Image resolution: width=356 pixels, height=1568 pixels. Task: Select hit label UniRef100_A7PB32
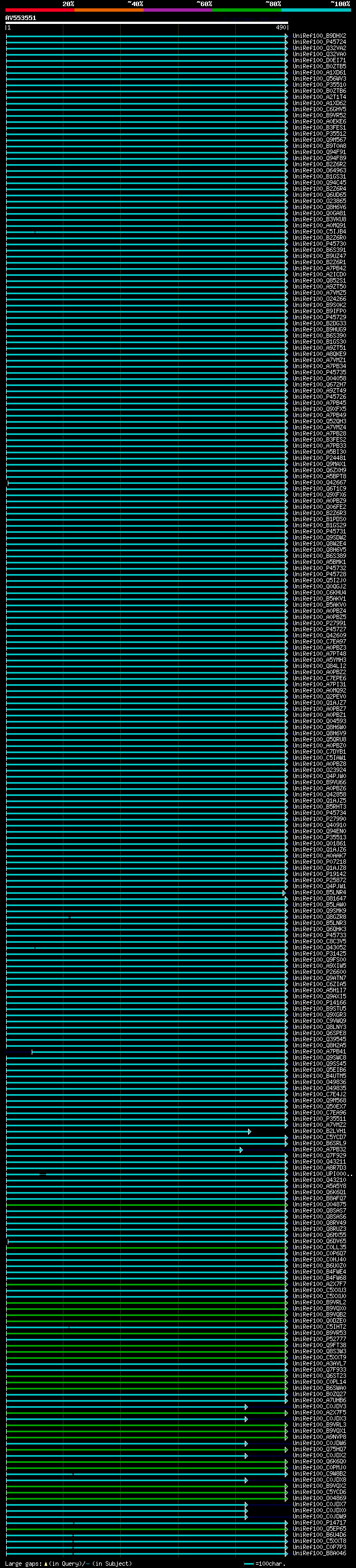click(x=319, y=1149)
